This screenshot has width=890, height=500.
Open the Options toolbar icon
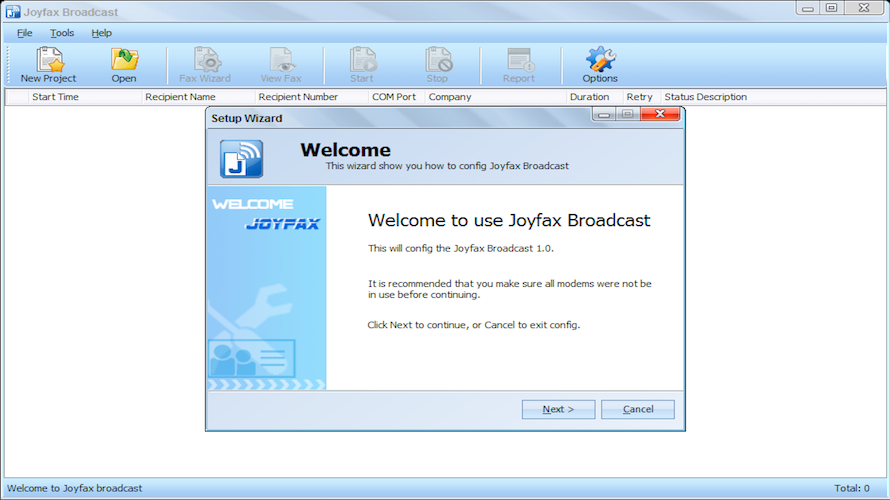click(x=600, y=65)
